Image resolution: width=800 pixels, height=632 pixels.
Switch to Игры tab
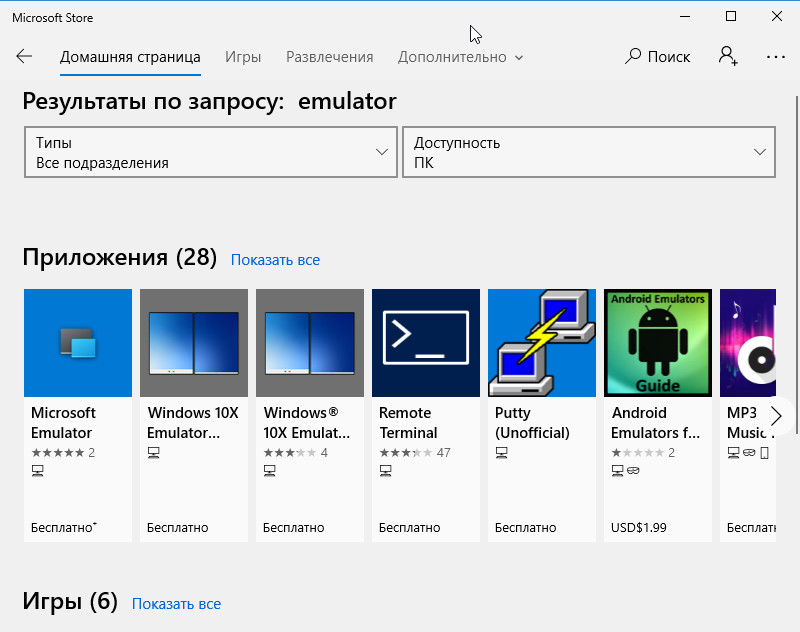[x=243, y=57]
